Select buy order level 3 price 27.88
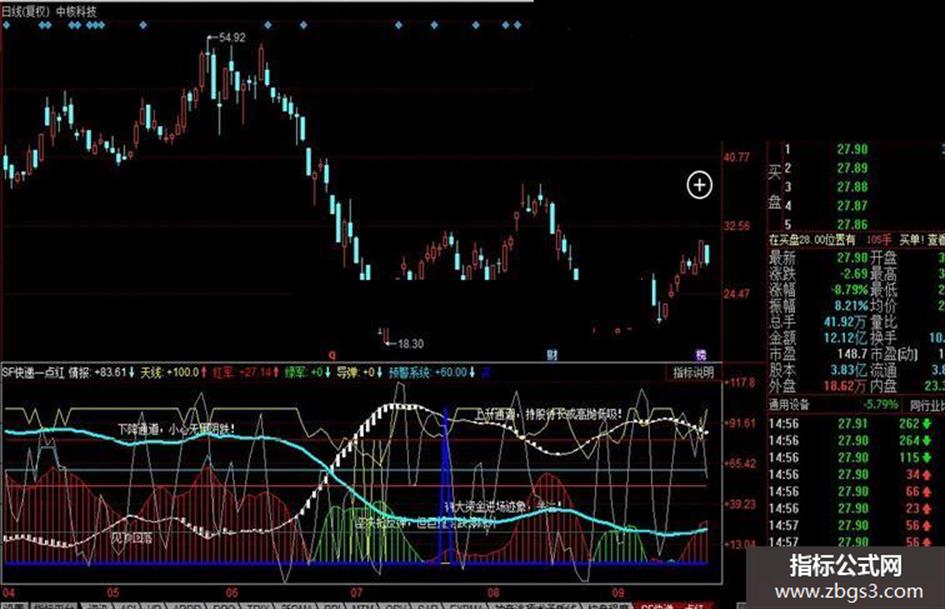The image size is (945, 609). pos(852,187)
